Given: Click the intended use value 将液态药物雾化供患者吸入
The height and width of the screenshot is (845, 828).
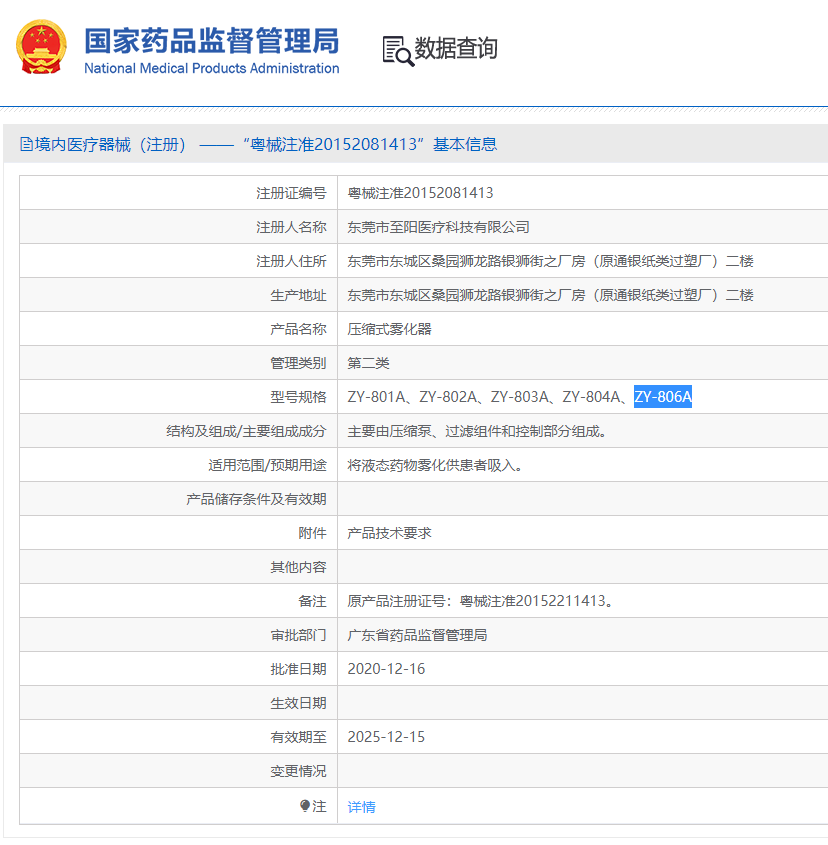Looking at the screenshot, I should tap(435, 465).
